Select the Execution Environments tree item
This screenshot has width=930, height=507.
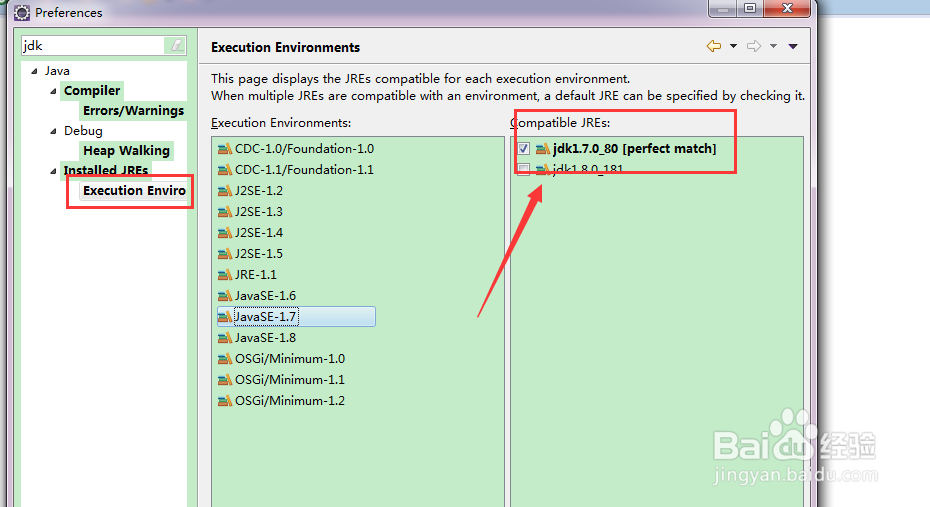tap(134, 190)
